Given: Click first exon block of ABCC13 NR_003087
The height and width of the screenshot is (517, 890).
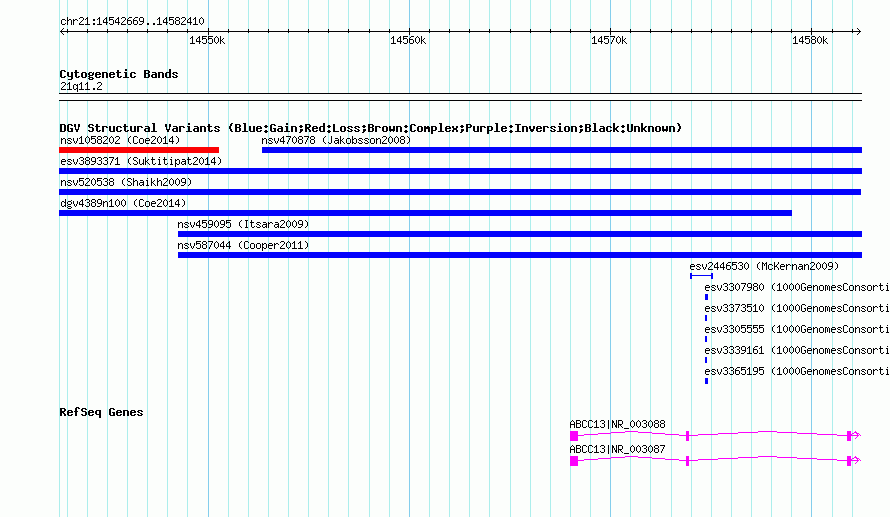Looking at the screenshot, I should [x=574, y=461].
